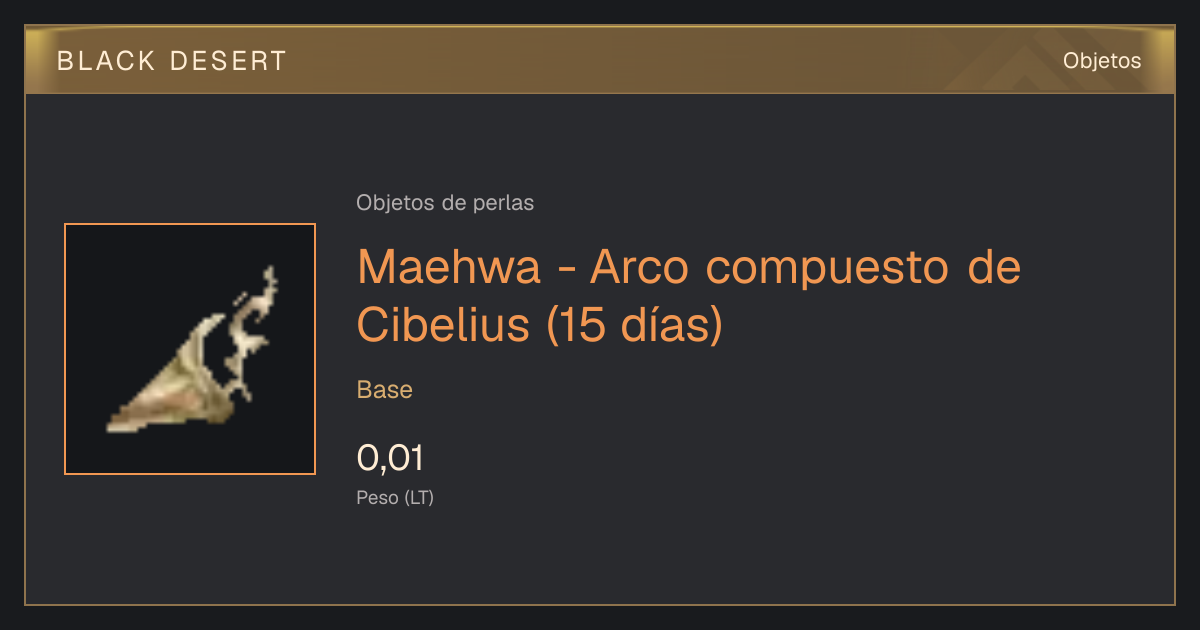Click the (15 días) duration text

[634, 324]
